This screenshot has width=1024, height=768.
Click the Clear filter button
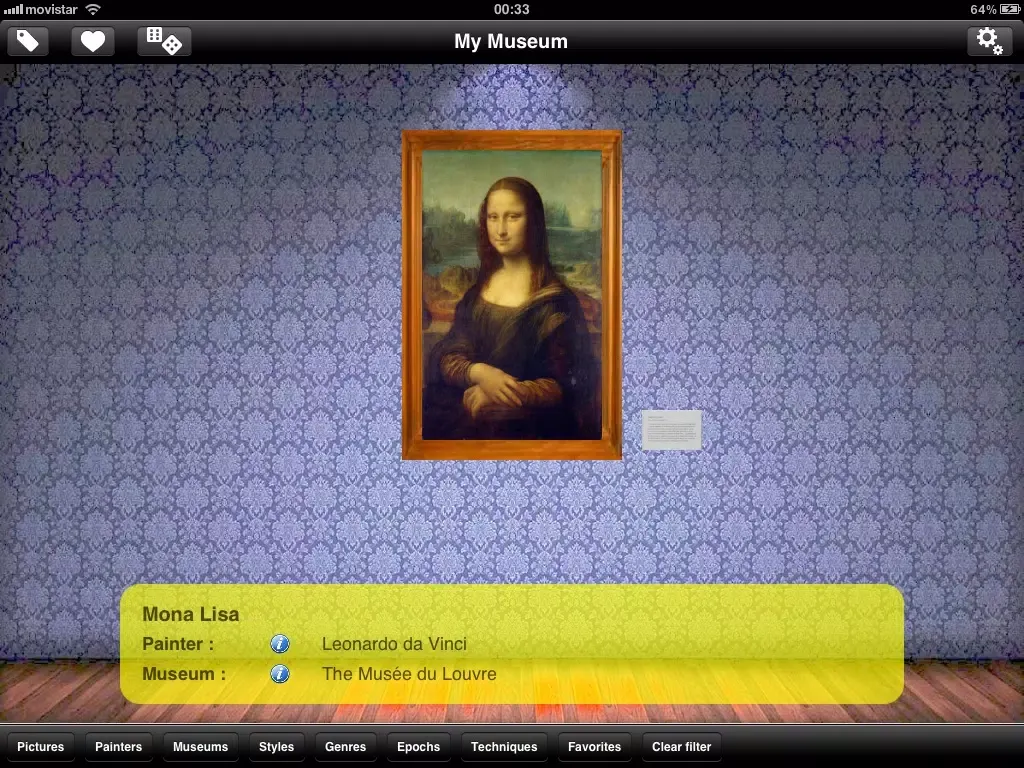click(x=681, y=746)
